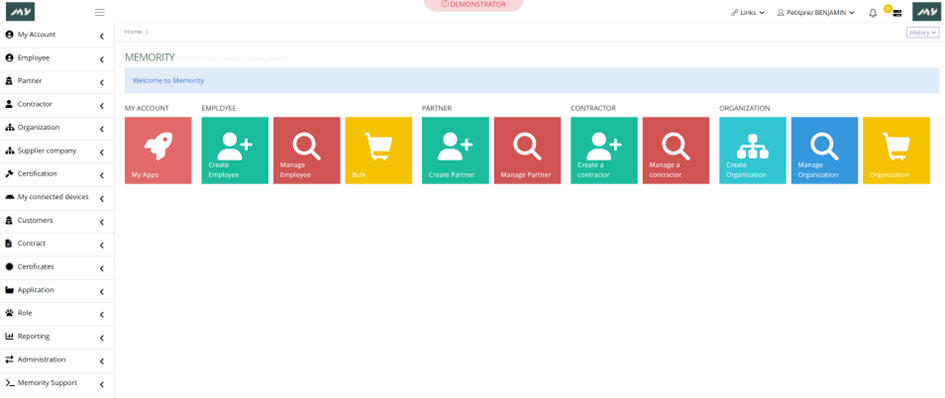Open the Petitprez BENJAMIN user menu

(x=816, y=12)
